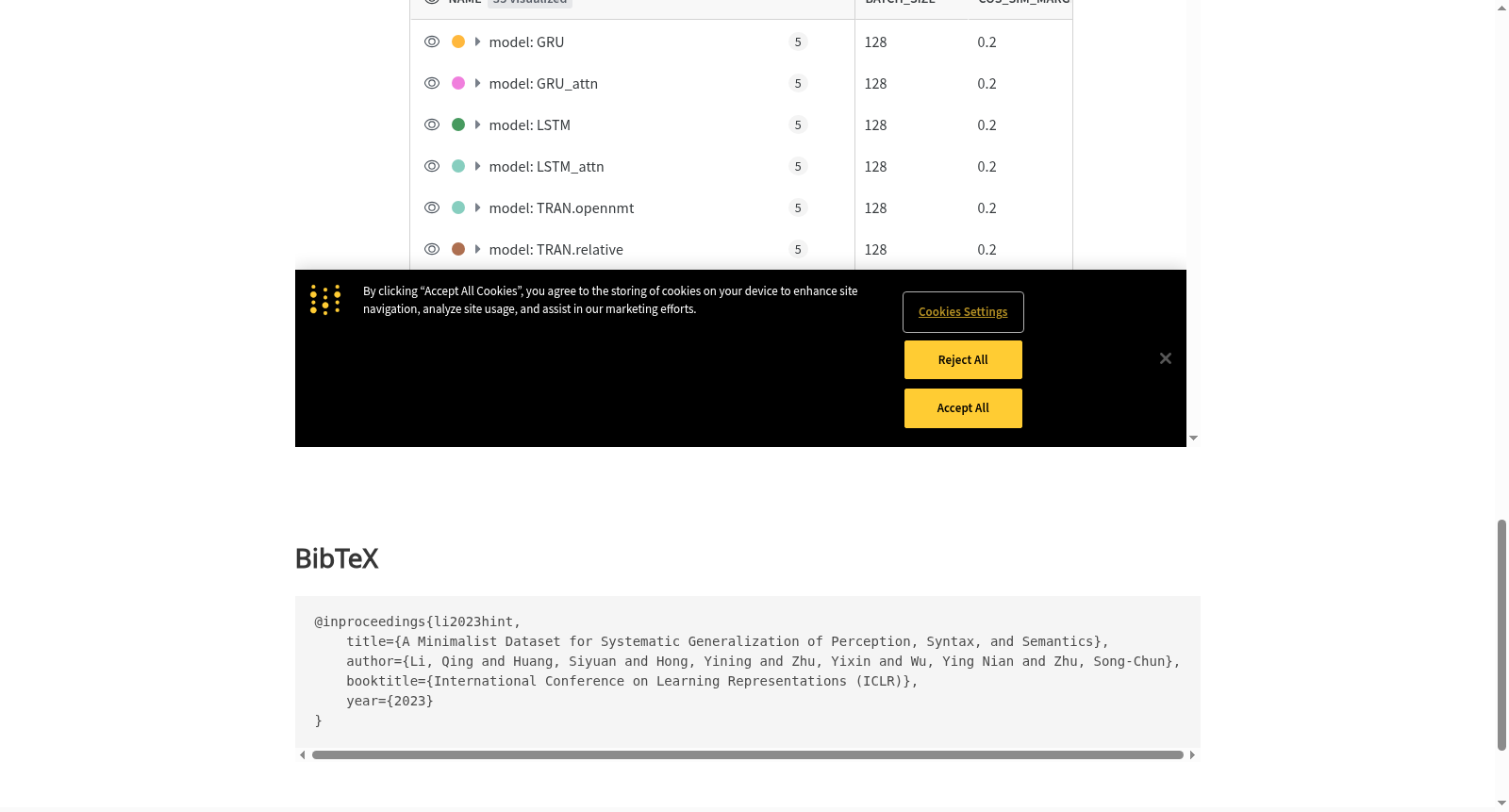Expand the model: GRU_attn group
Image resolution: width=1509 pixels, height=812 pixels.
478,83
